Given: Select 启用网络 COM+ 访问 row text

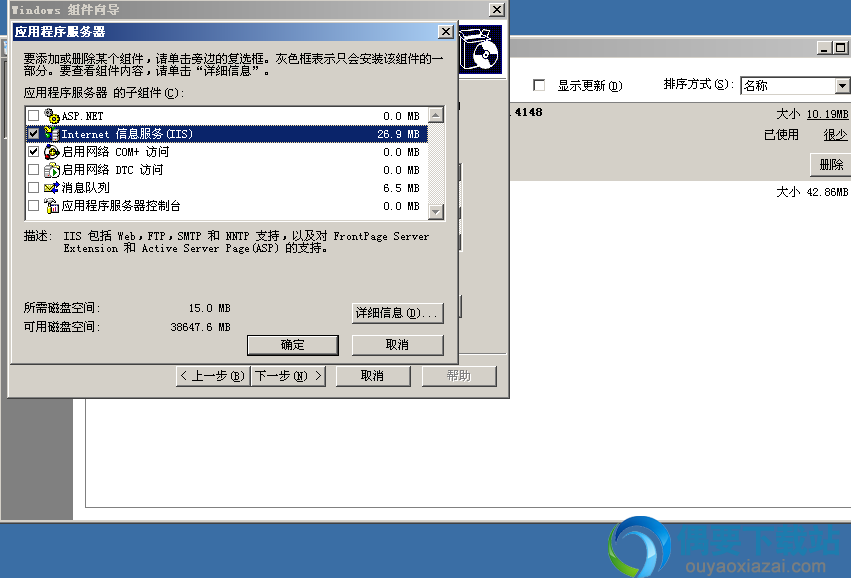Looking at the screenshot, I should pyautogui.click(x=115, y=152).
